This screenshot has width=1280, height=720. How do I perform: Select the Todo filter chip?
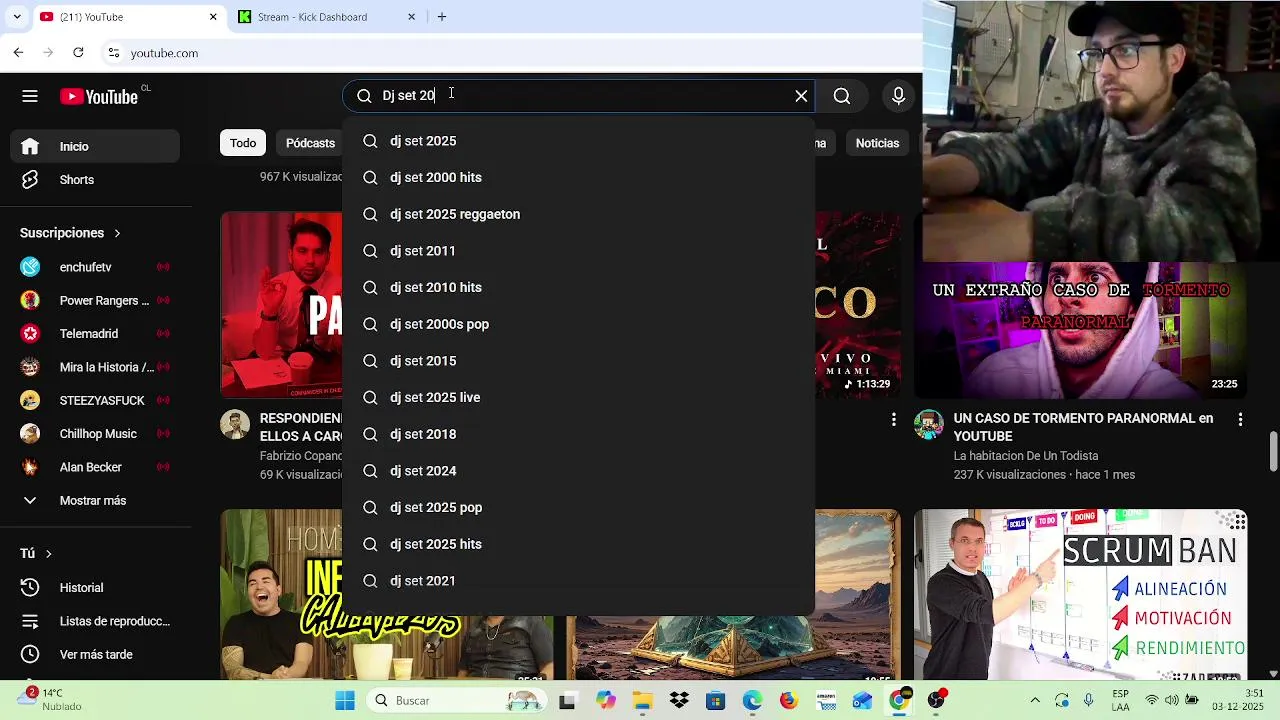pyautogui.click(x=243, y=143)
